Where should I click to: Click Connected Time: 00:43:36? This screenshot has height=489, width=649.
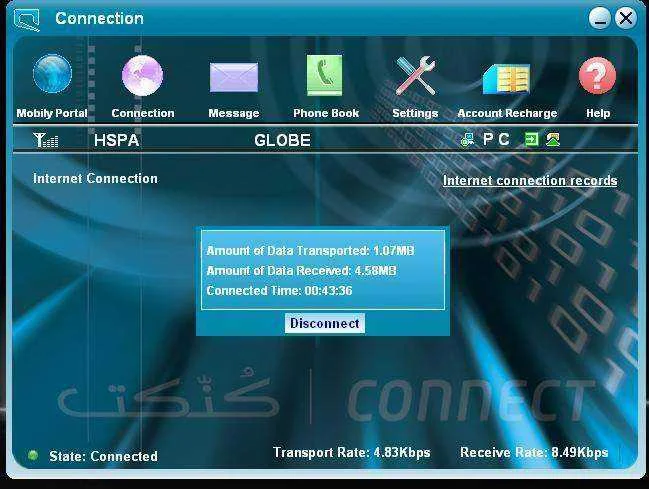279,291
